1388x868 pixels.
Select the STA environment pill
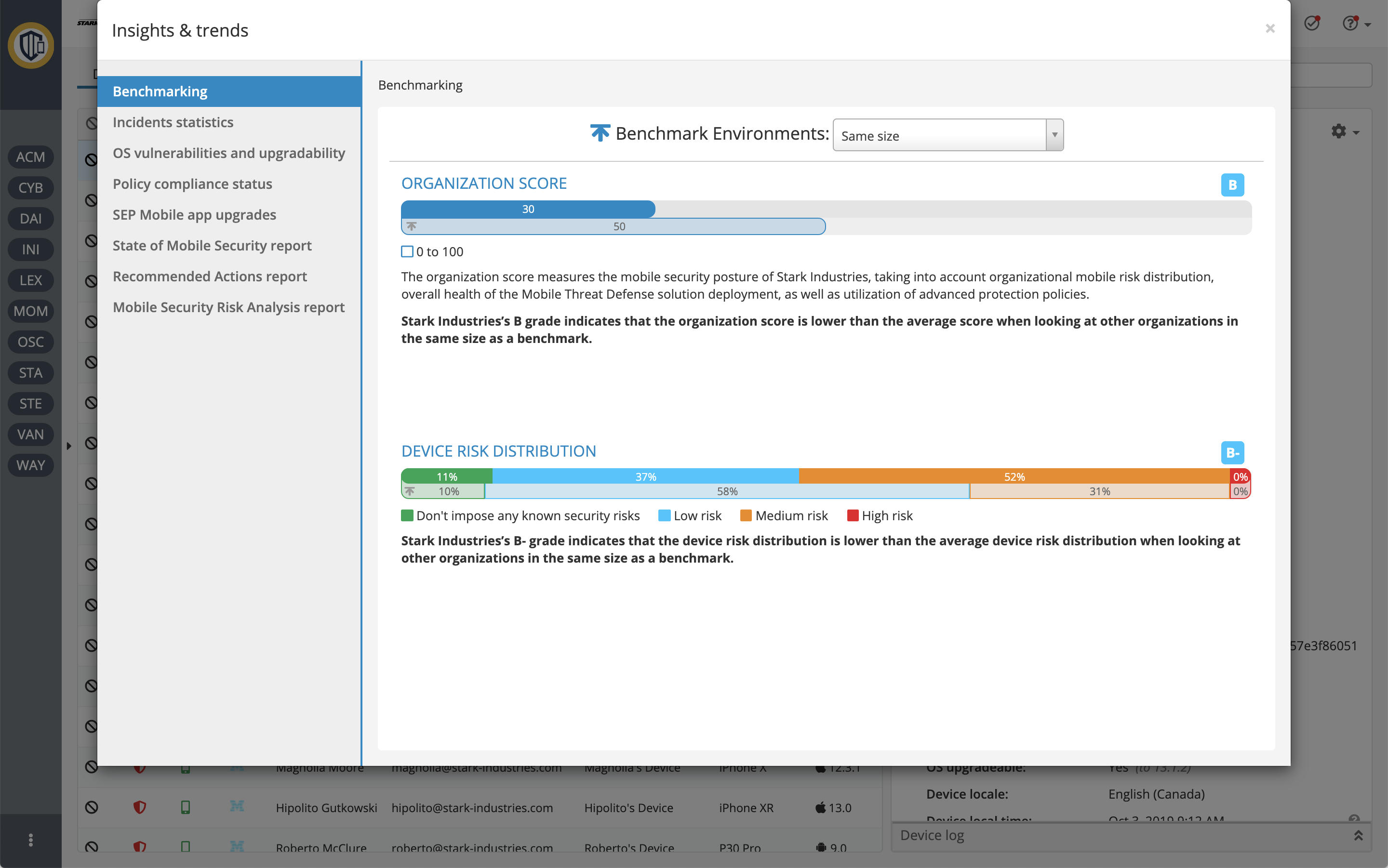(30, 373)
